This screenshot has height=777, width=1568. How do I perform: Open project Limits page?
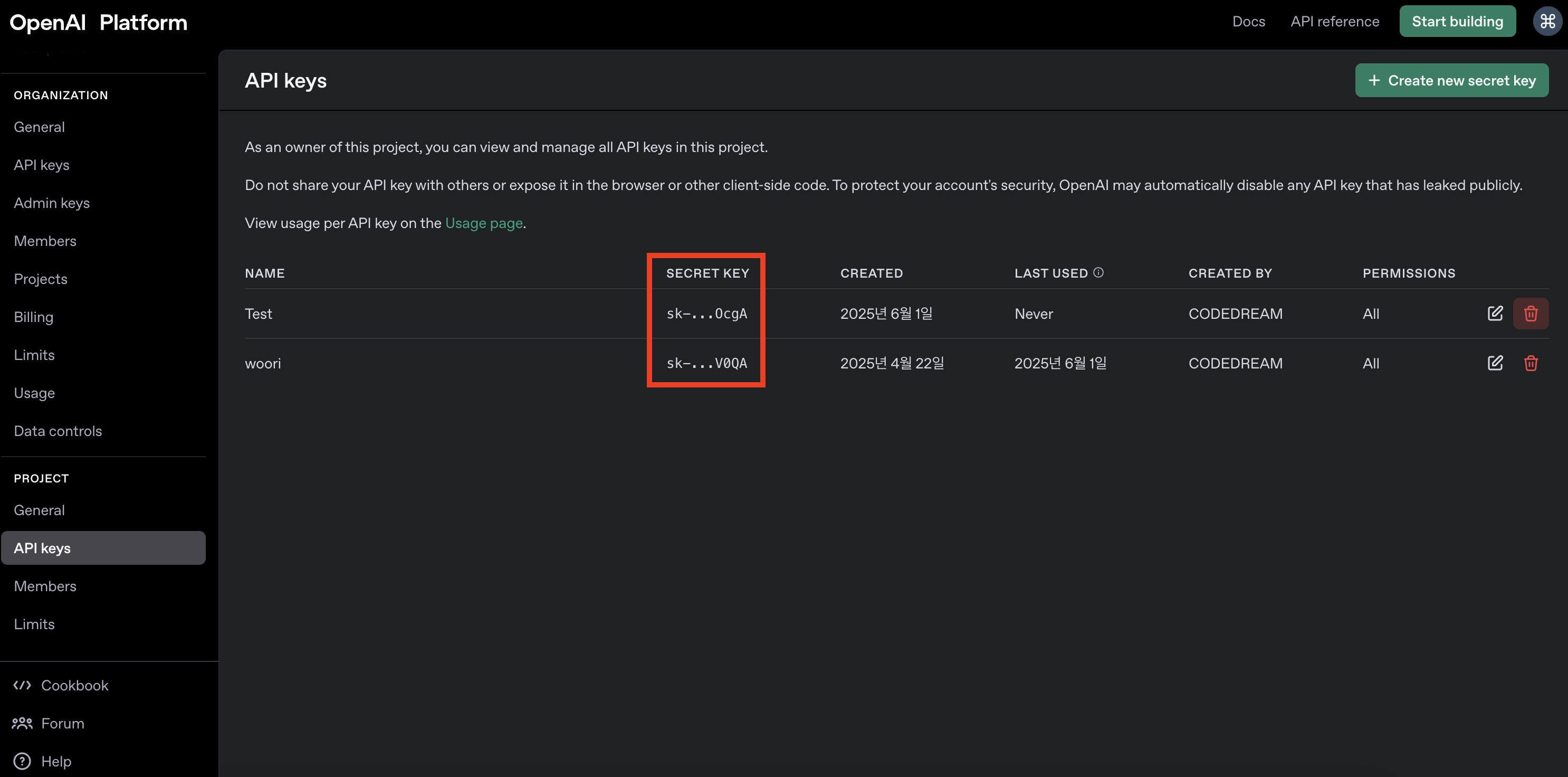coord(34,624)
